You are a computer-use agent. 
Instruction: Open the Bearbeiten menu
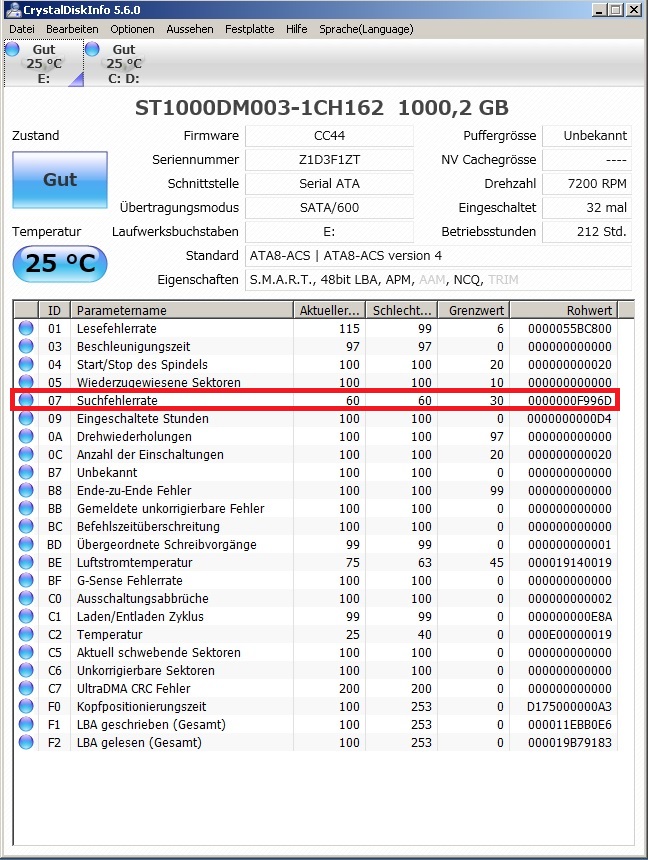click(x=72, y=29)
